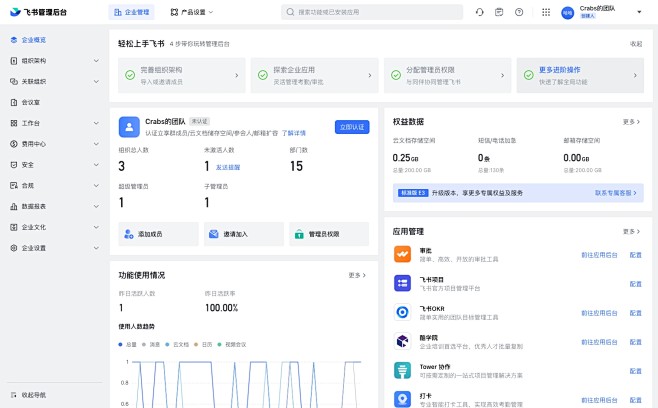Click the 联系专属客服 link

[616, 193]
